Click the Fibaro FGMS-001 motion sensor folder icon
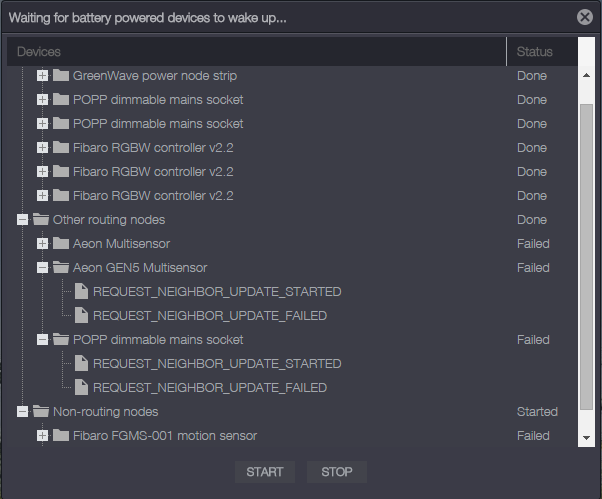 click(x=61, y=436)
